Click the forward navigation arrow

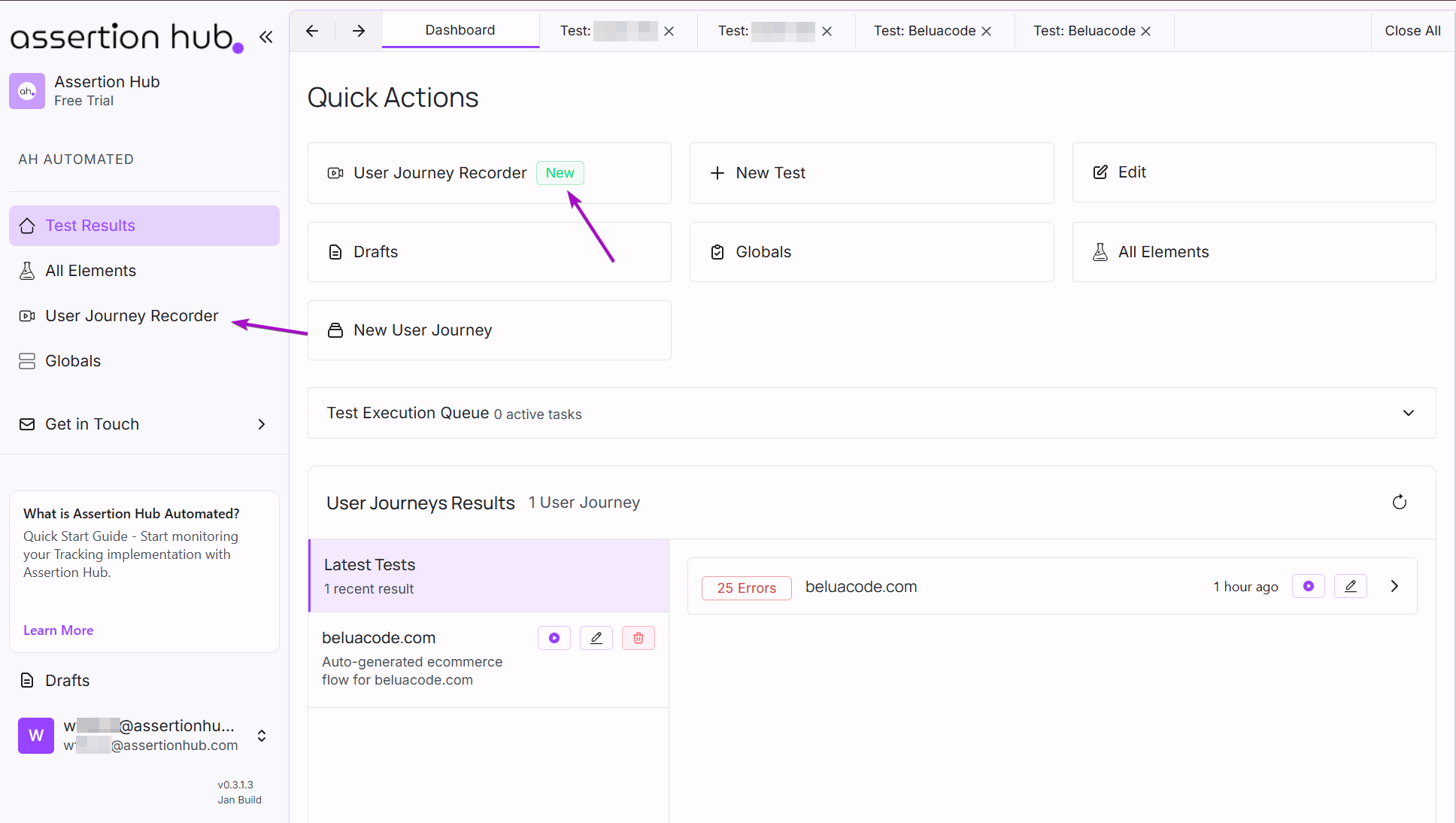(358, 31)
